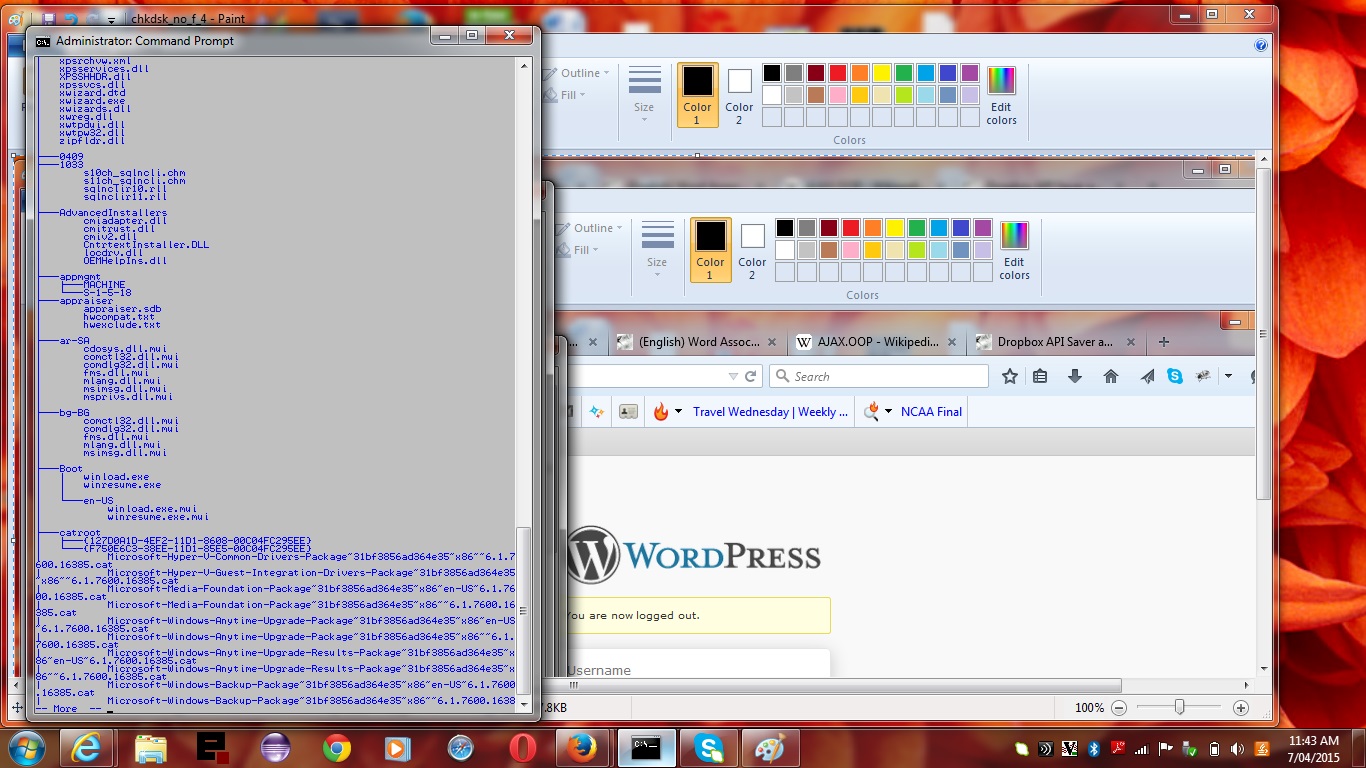Click the Paint zoom slider in status bar
Image resolution: width=1366 pixels, height=768 pixels.
point(1180,707)
